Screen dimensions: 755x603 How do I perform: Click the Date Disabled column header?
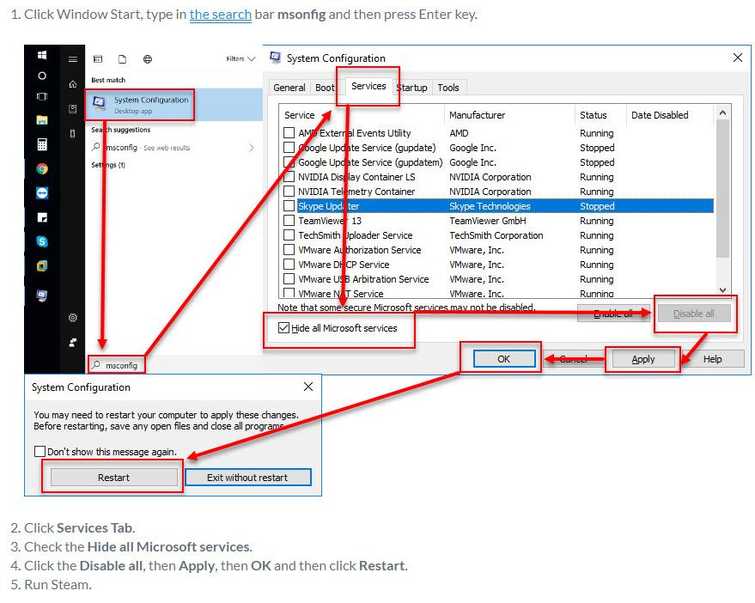(670, 115)
